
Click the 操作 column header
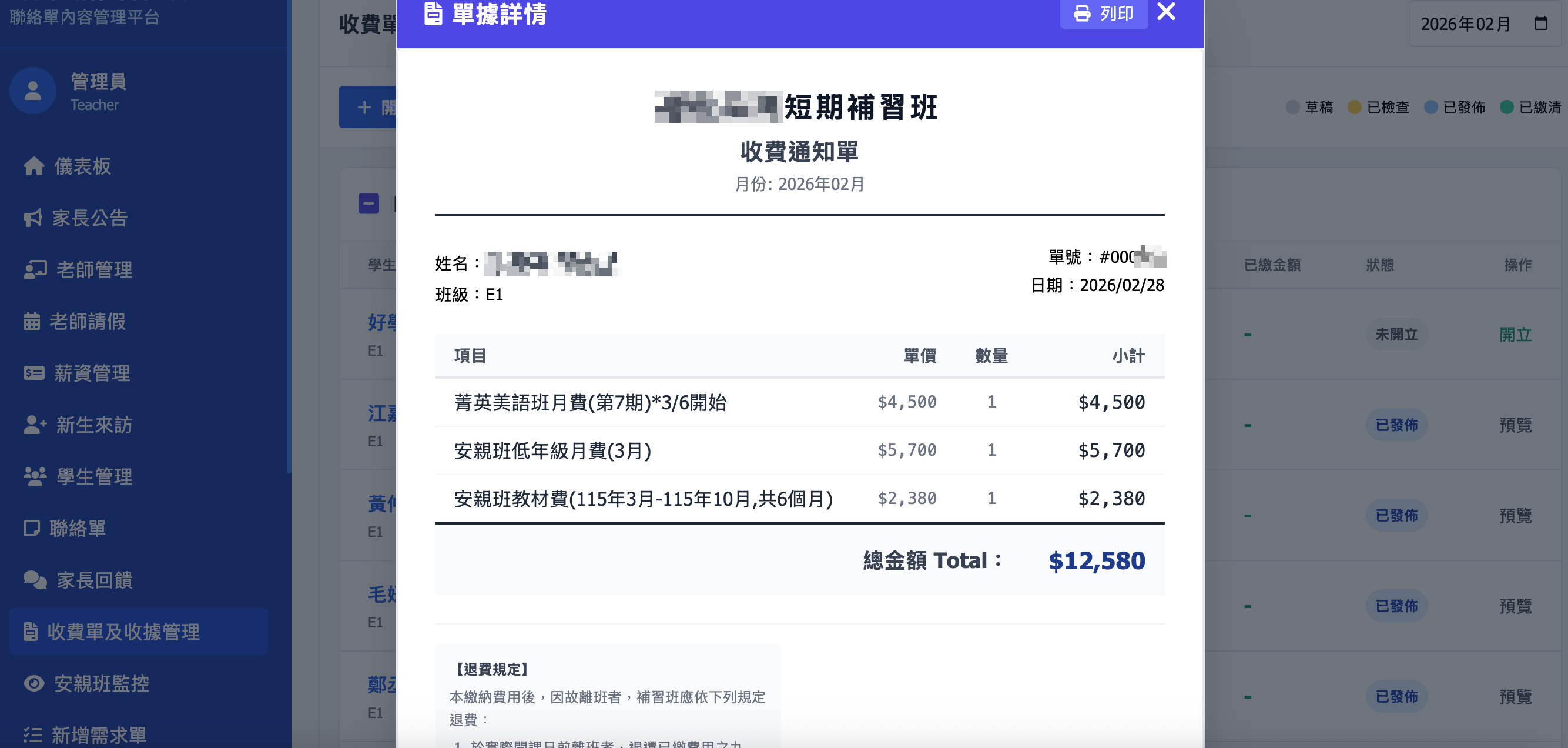click(x=1517, y=265)
